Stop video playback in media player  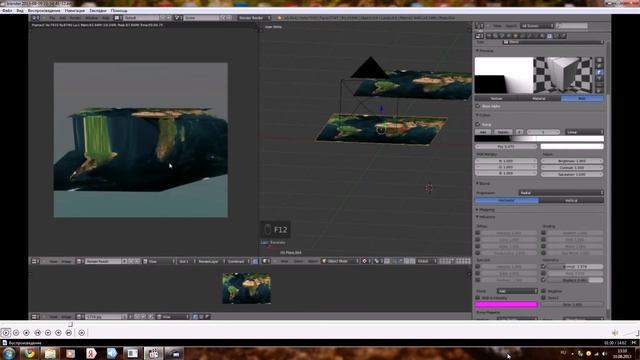click(26, 333)
